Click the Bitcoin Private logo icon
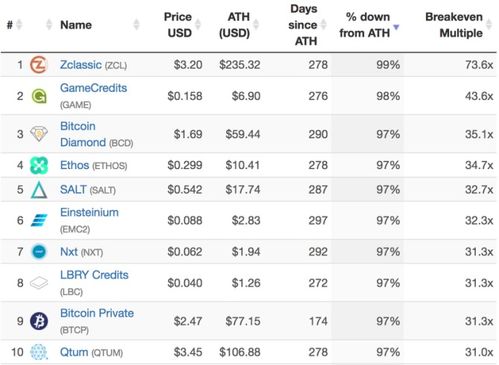499x365 pixels. pyautogui.click(x=39, y=321)
